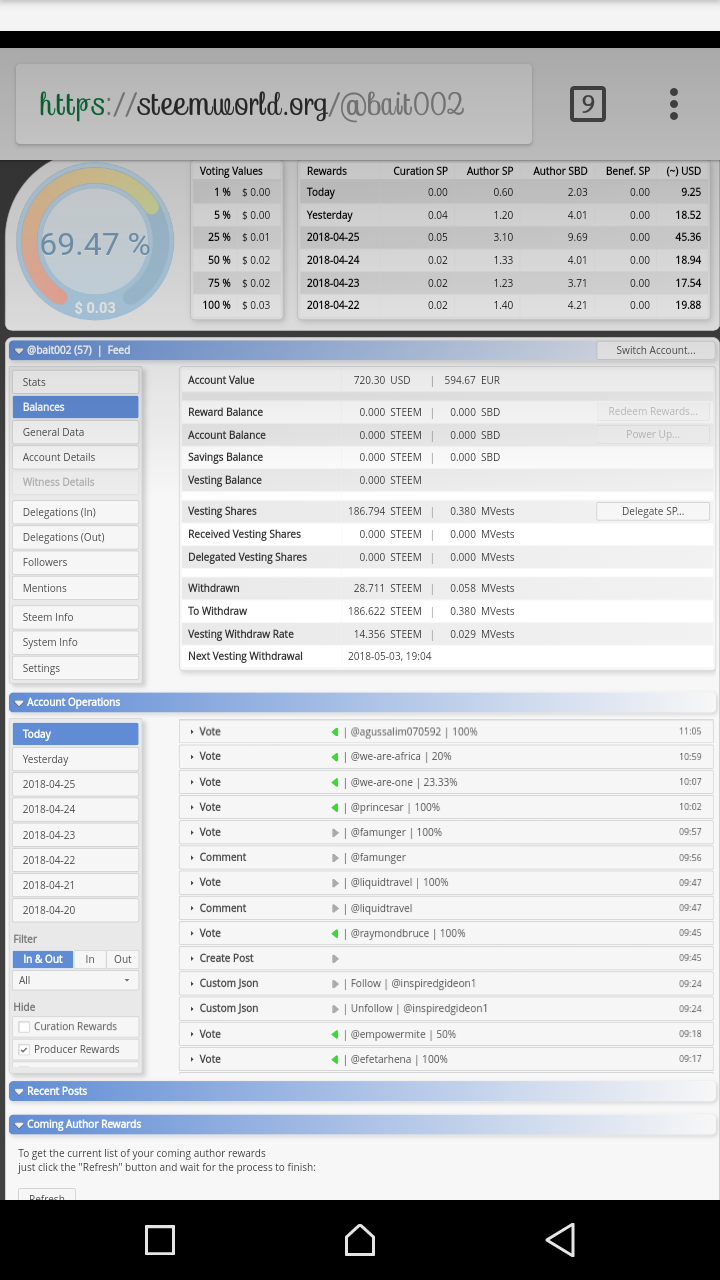
Task: Collapse the @bait002 (57) section header arrow
Action: click(19, 351)
